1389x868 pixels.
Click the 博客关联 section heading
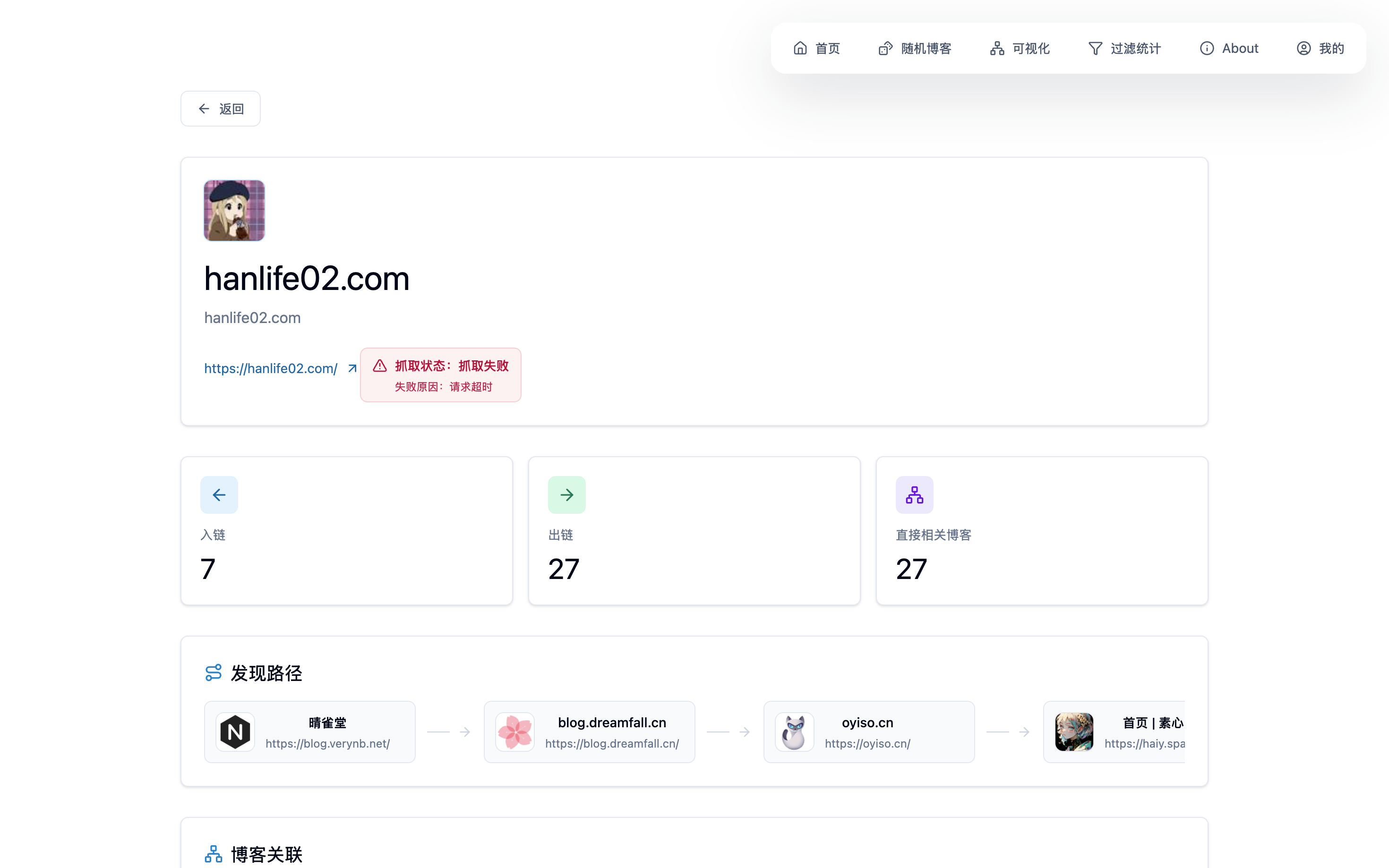(x=266, y=854)
